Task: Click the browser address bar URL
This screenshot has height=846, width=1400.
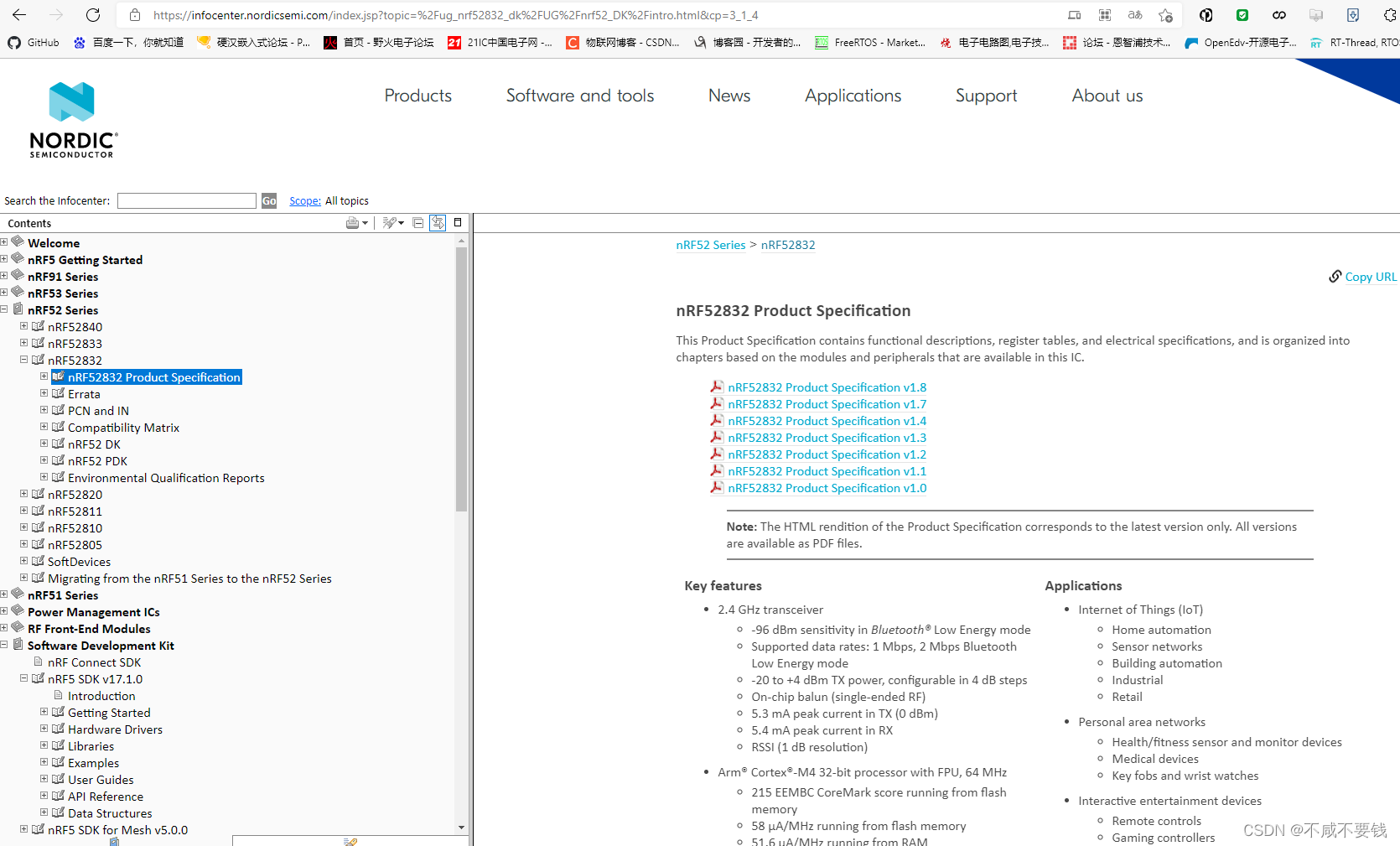Action: coord(456,15)
